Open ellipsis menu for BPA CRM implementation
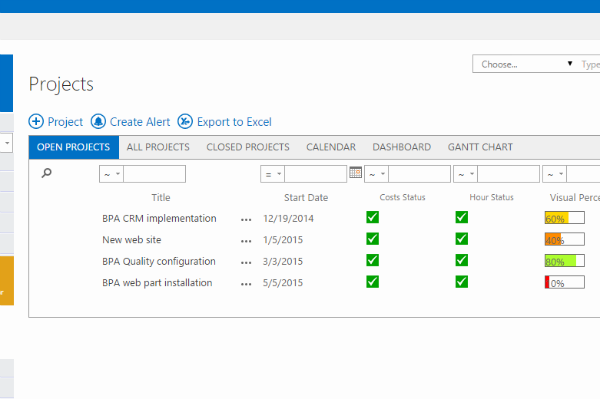The width and height of the screenshot is (600, 399). [x=246, y=220]
